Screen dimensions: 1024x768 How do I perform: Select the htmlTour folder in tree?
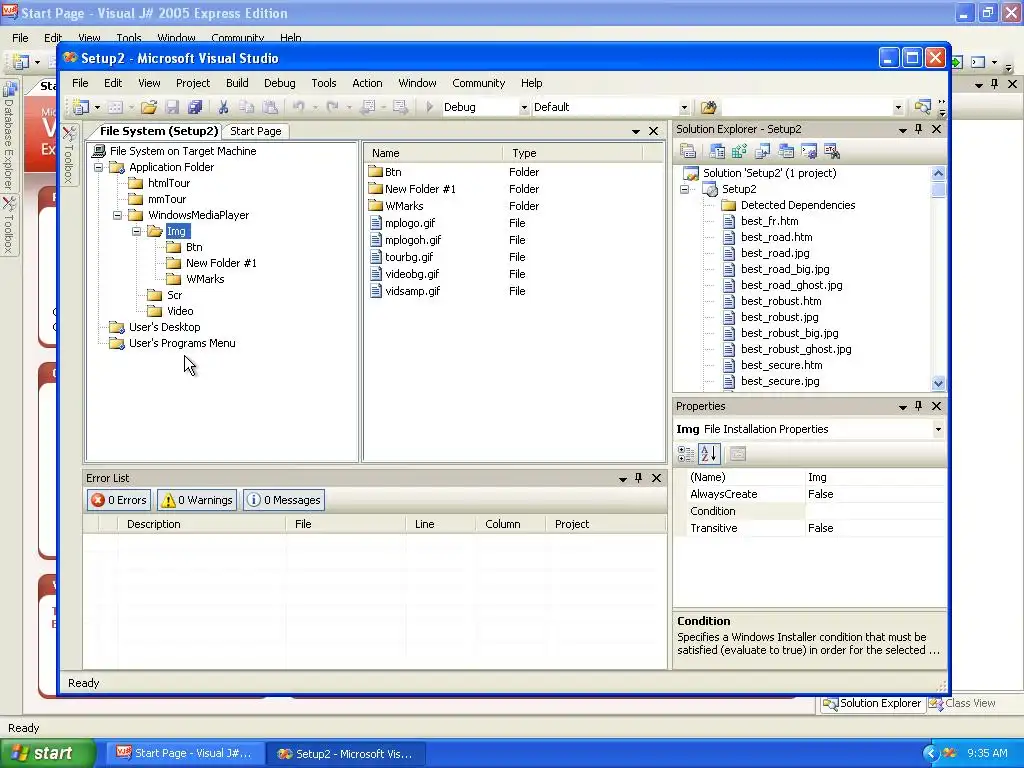[x=168, y=184]
